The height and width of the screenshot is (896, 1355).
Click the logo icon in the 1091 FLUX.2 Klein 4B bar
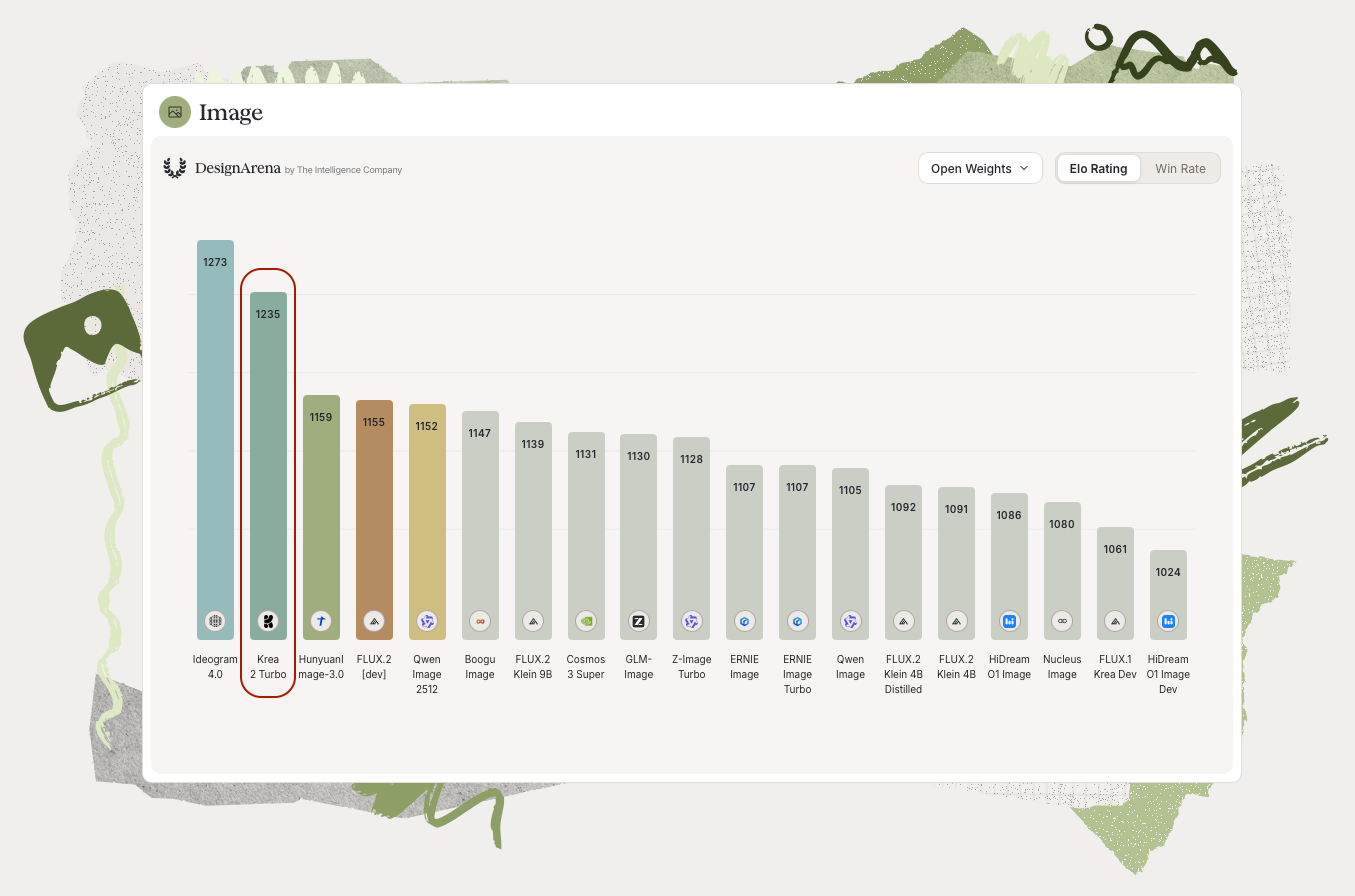click(956, 621)
